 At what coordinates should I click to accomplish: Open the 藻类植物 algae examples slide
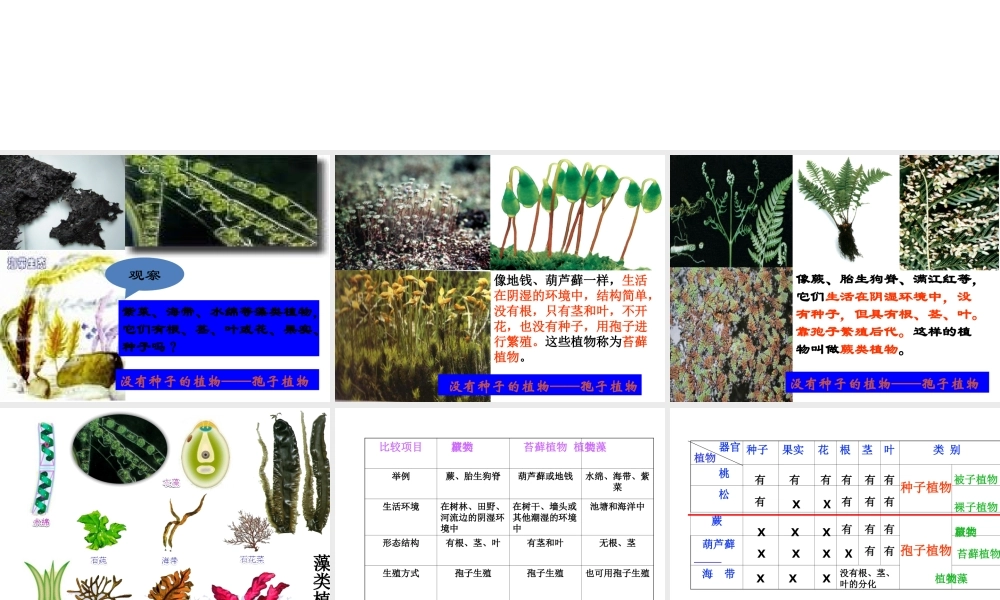(165, 504)
